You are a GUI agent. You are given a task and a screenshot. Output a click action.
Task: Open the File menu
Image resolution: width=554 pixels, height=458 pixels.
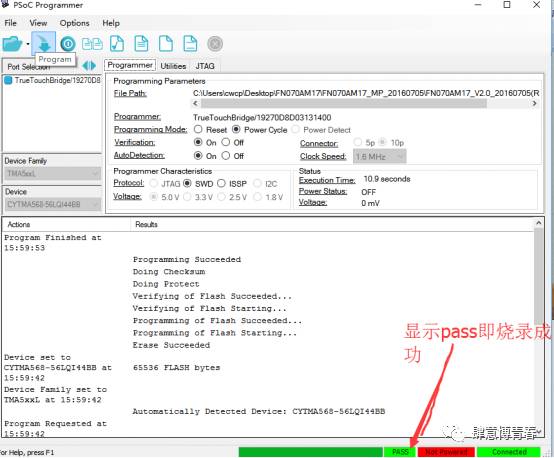pyautogui.click(x=10, y=23)
